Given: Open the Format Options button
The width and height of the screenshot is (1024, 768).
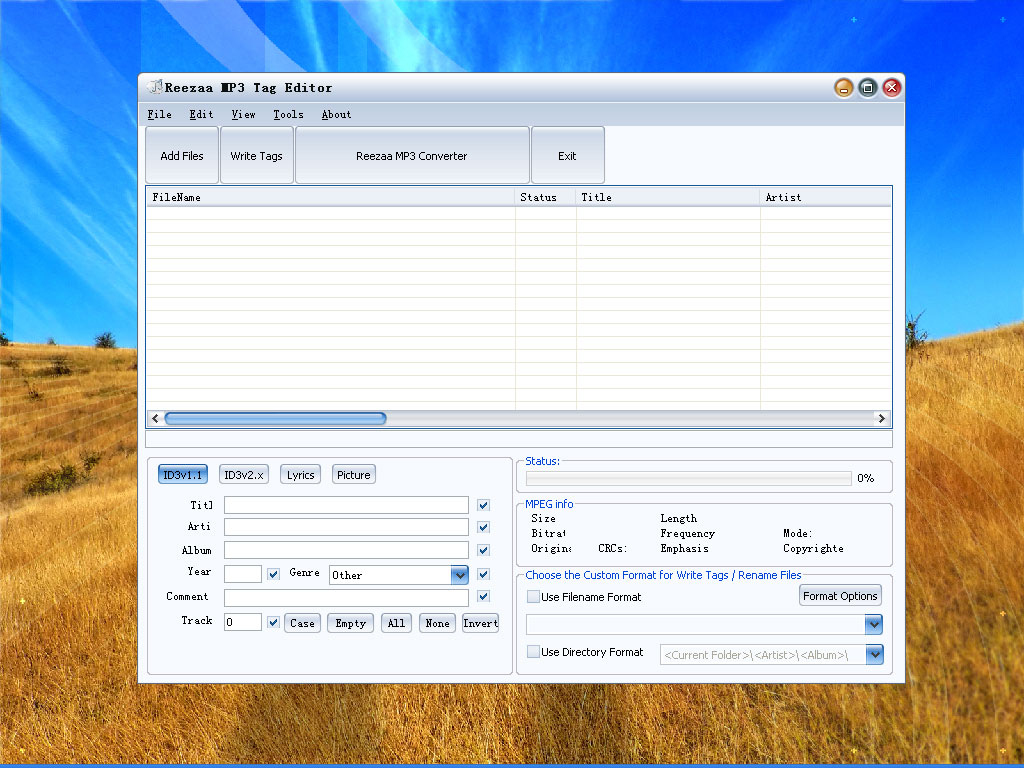Looking at the screenshot, I should coord(840,596).
